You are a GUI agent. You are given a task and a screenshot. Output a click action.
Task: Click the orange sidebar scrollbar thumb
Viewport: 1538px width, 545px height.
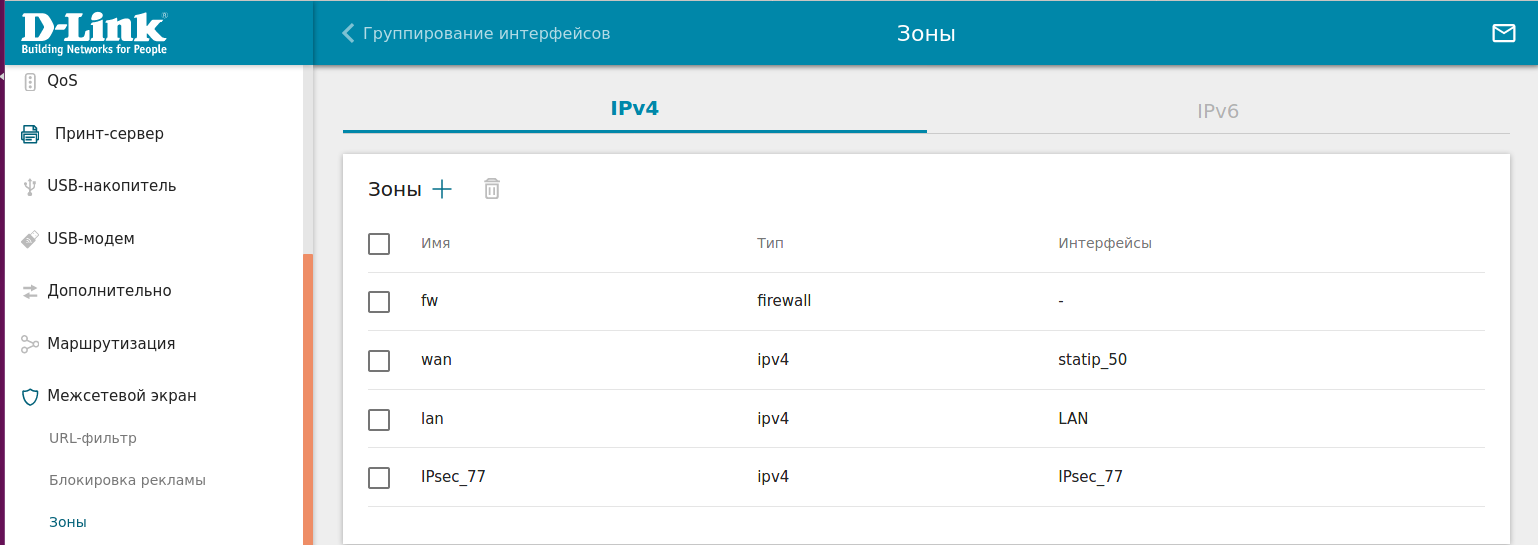point(308,400)
